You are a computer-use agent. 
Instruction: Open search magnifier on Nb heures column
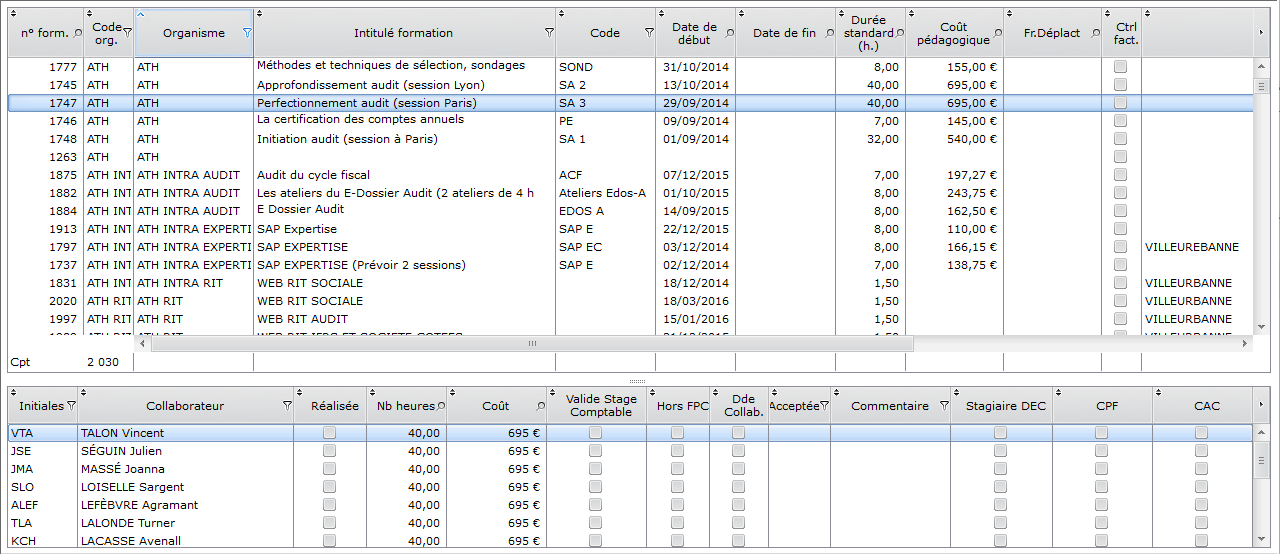point(441,406)
